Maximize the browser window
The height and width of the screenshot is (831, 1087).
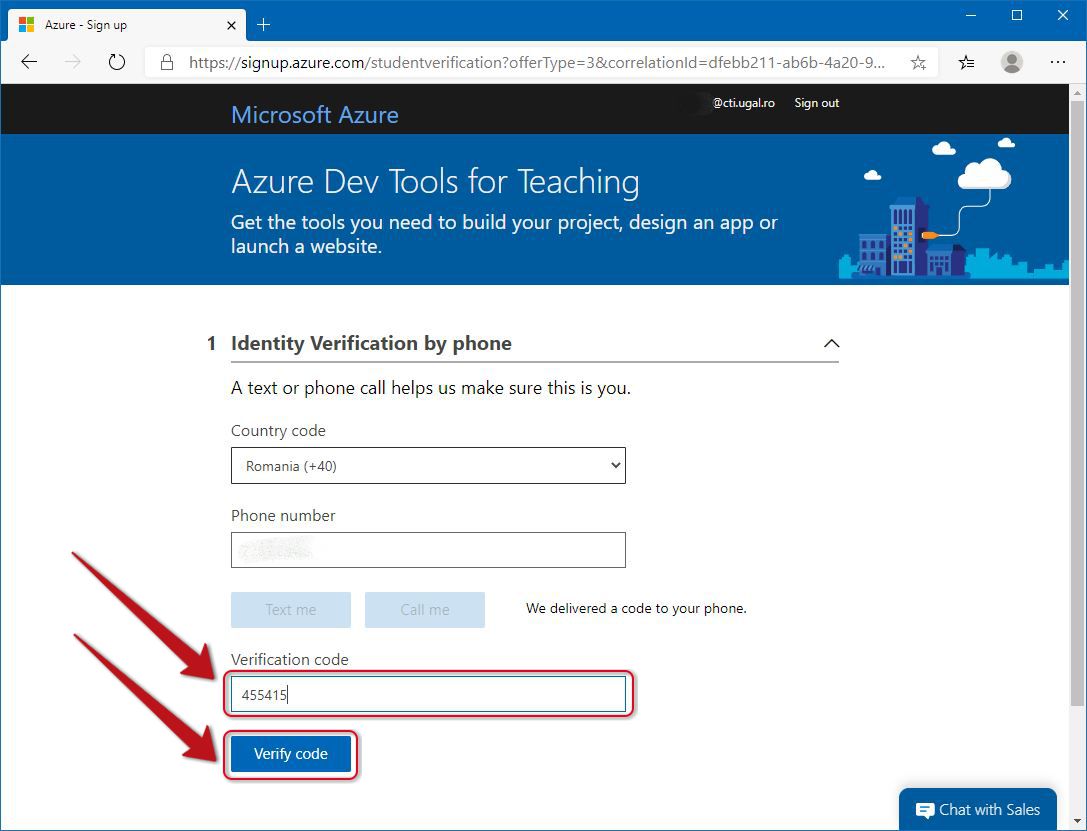point(1016,15)
